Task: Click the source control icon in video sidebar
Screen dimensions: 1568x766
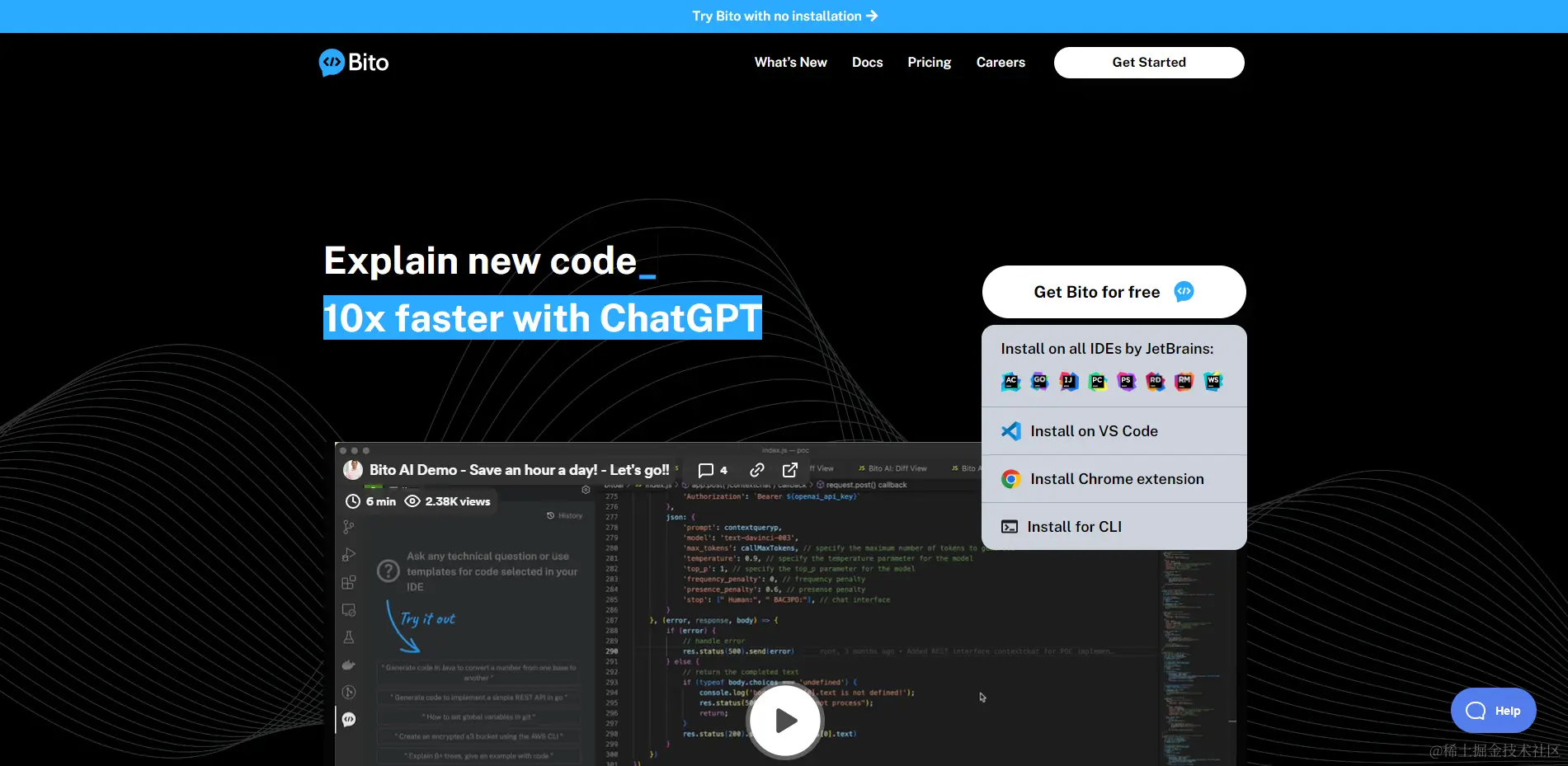Action: point(349,527)
